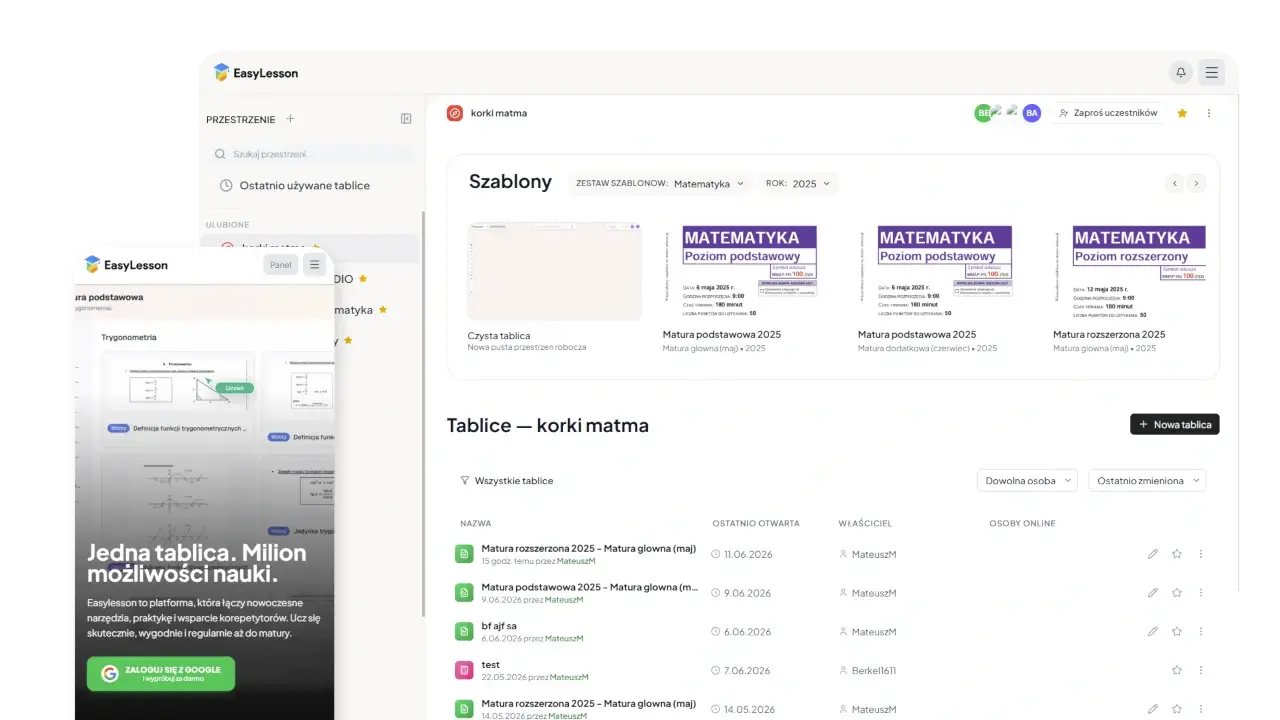Toggle yellow star favorite for korki matma
Screen dimensions: 1280x720
click(1182, 113)
